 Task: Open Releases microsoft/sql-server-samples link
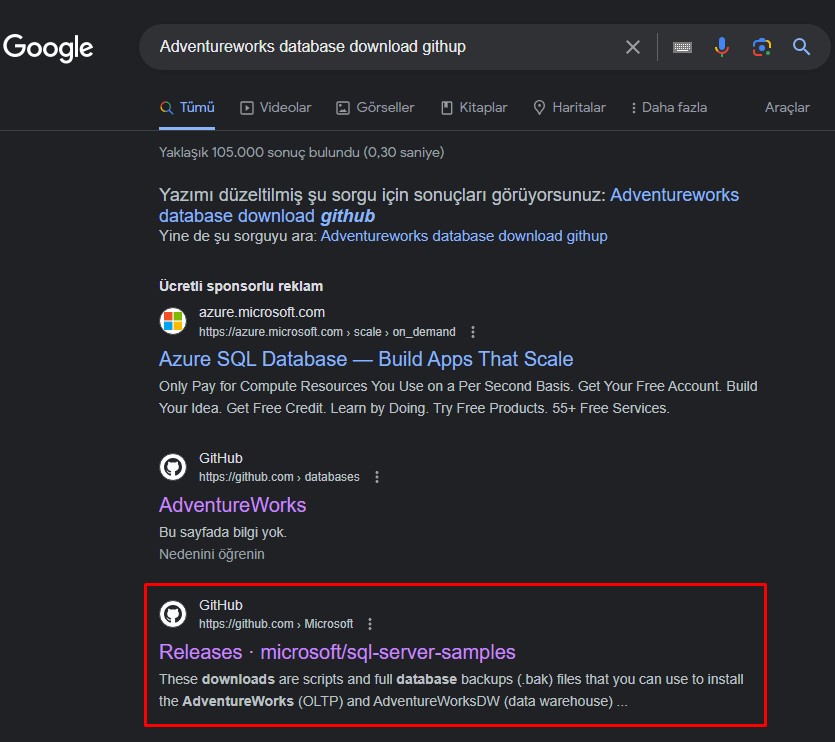(x=337, y=652)
